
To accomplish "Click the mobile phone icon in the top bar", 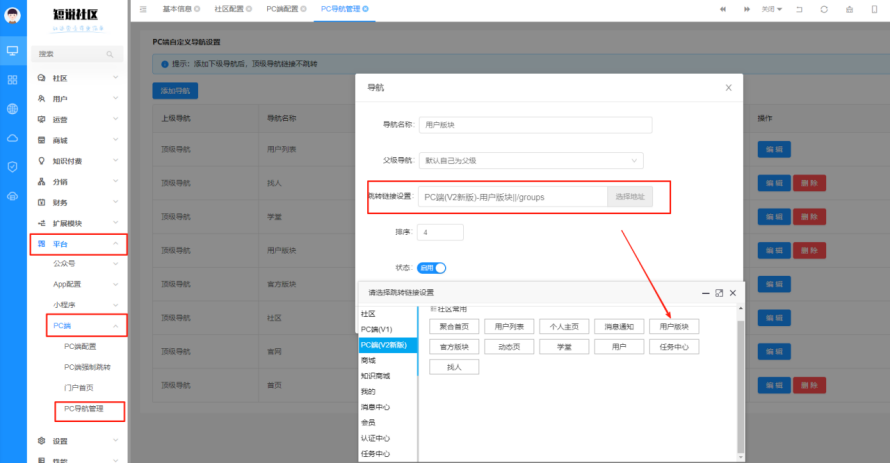I will [874, 9].
